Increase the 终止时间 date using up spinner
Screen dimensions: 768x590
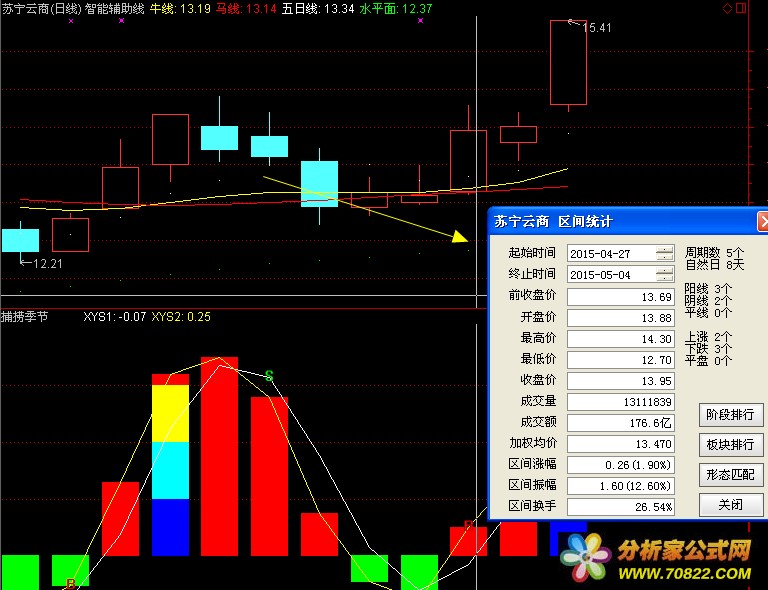(x=665, y=271)
